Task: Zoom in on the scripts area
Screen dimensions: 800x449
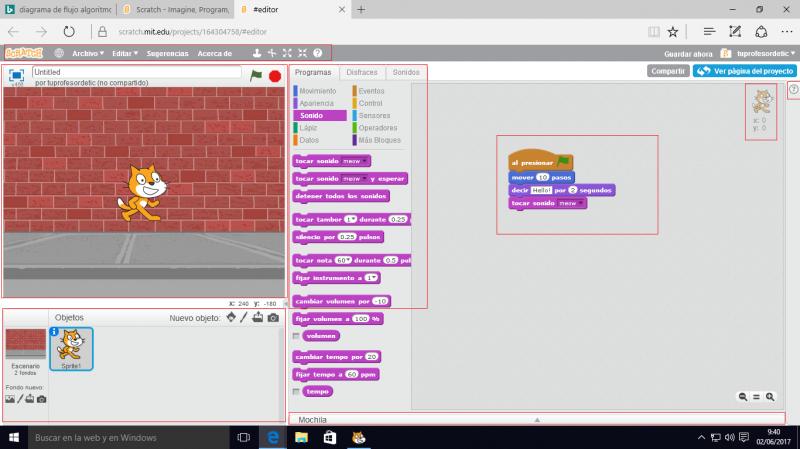Action: (770, 396)
